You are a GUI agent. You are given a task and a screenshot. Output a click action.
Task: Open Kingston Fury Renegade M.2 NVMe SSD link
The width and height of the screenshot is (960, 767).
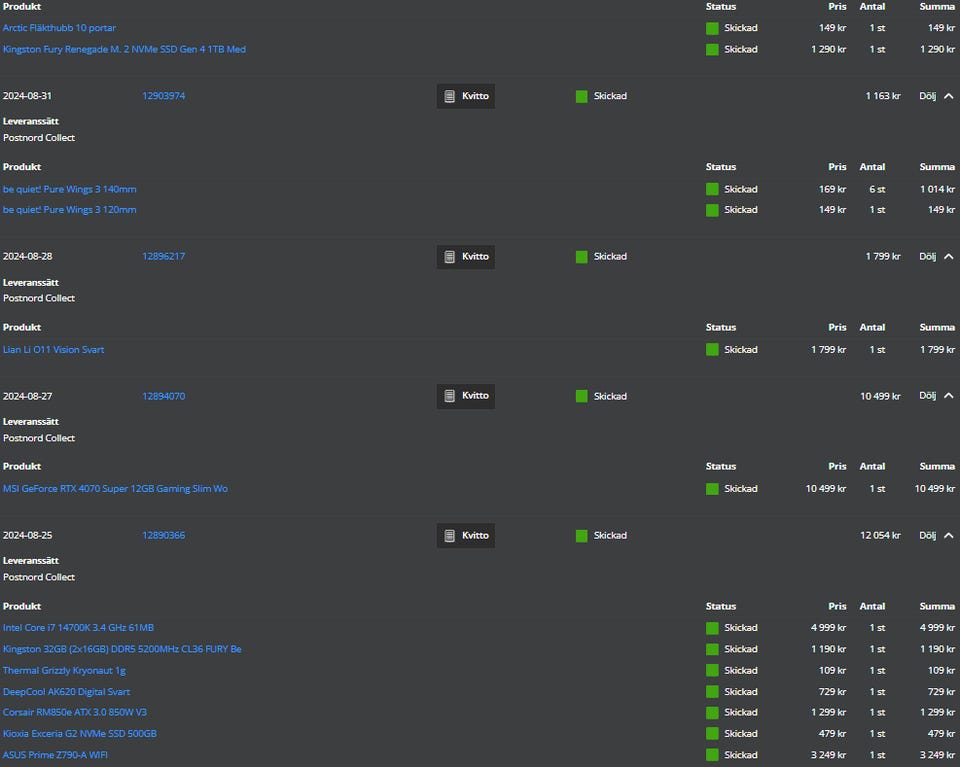(124, 50)
